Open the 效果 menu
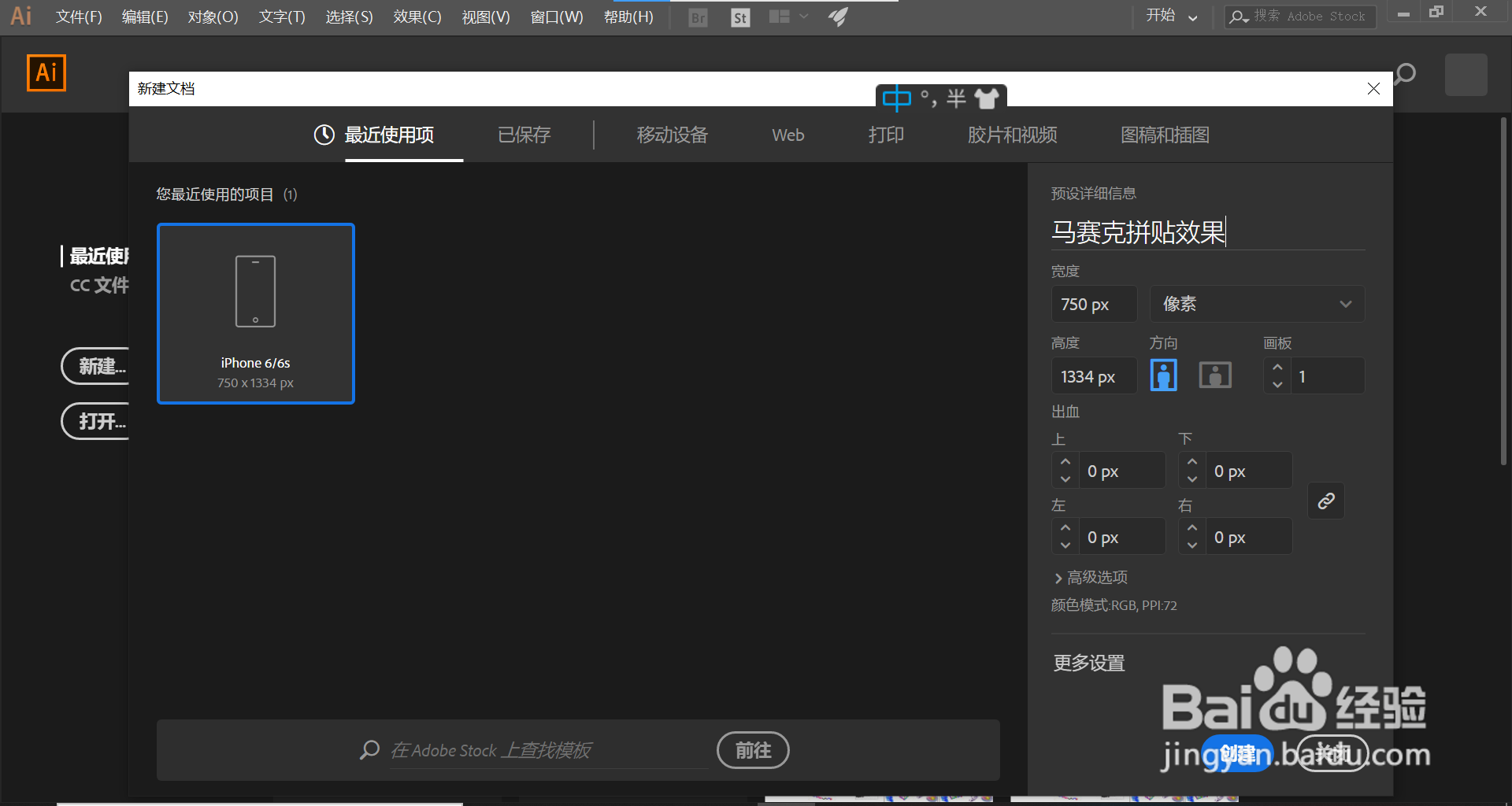The image size is (1512, 806). click(417, 17)
